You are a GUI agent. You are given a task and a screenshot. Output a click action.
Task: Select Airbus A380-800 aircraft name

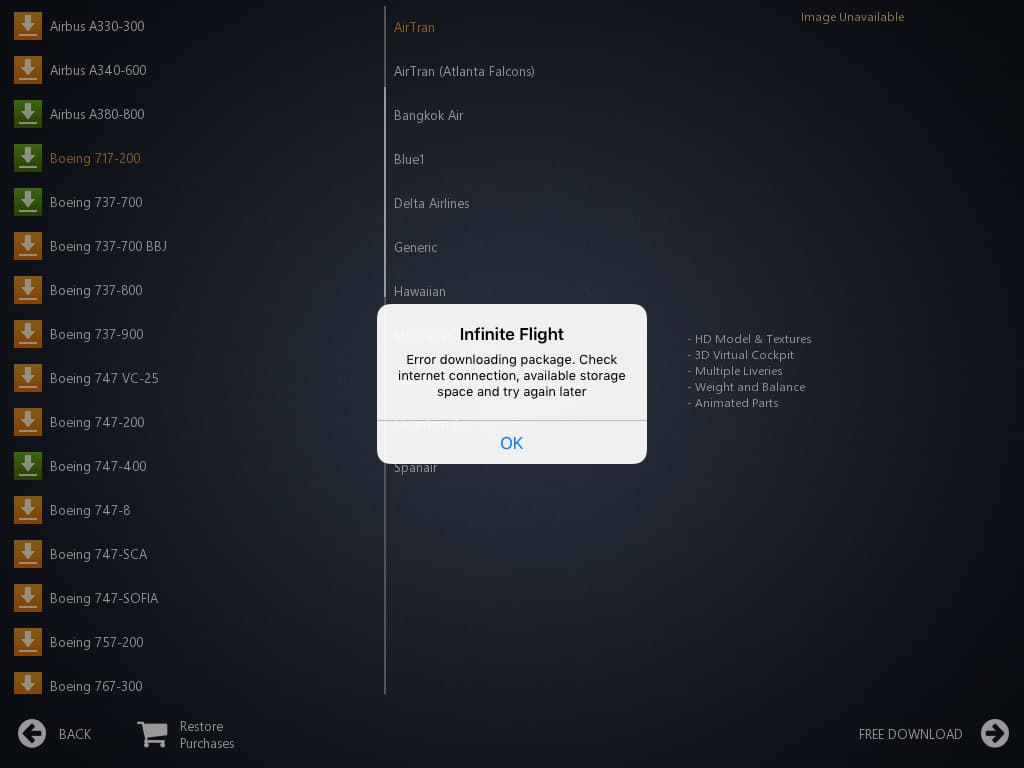coord(97,114)
